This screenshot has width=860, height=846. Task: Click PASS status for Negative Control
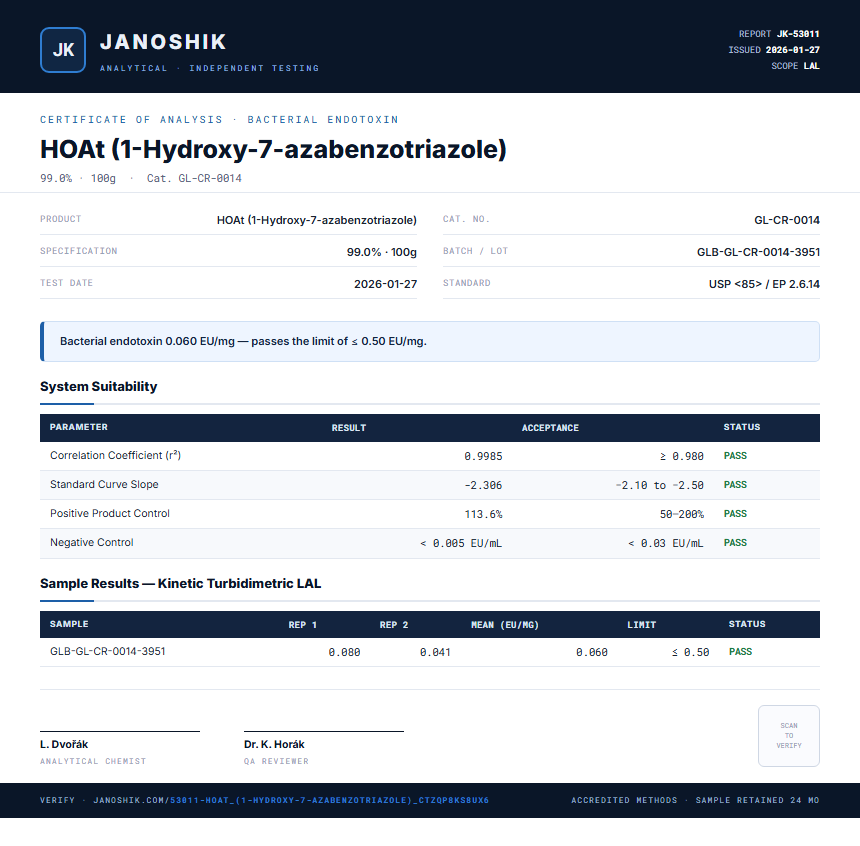click(x=735, y=543)
